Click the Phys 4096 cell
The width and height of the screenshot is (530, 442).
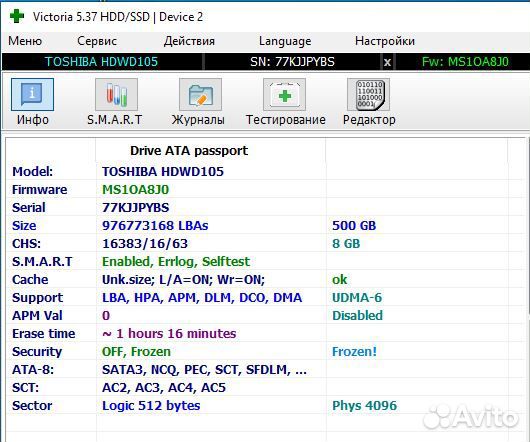(x=364, y=406)
